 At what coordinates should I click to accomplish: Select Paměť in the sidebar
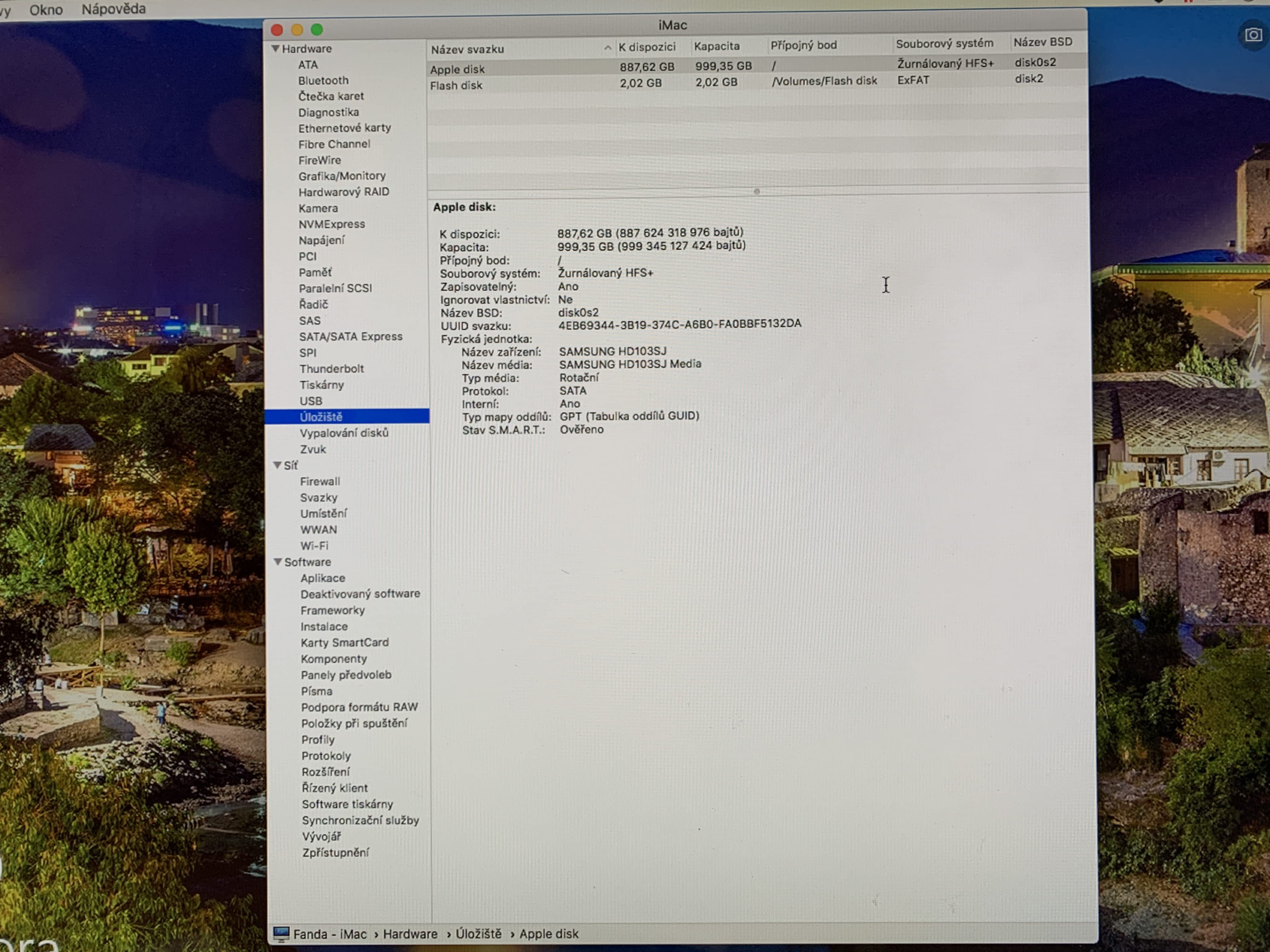point(315,273)
